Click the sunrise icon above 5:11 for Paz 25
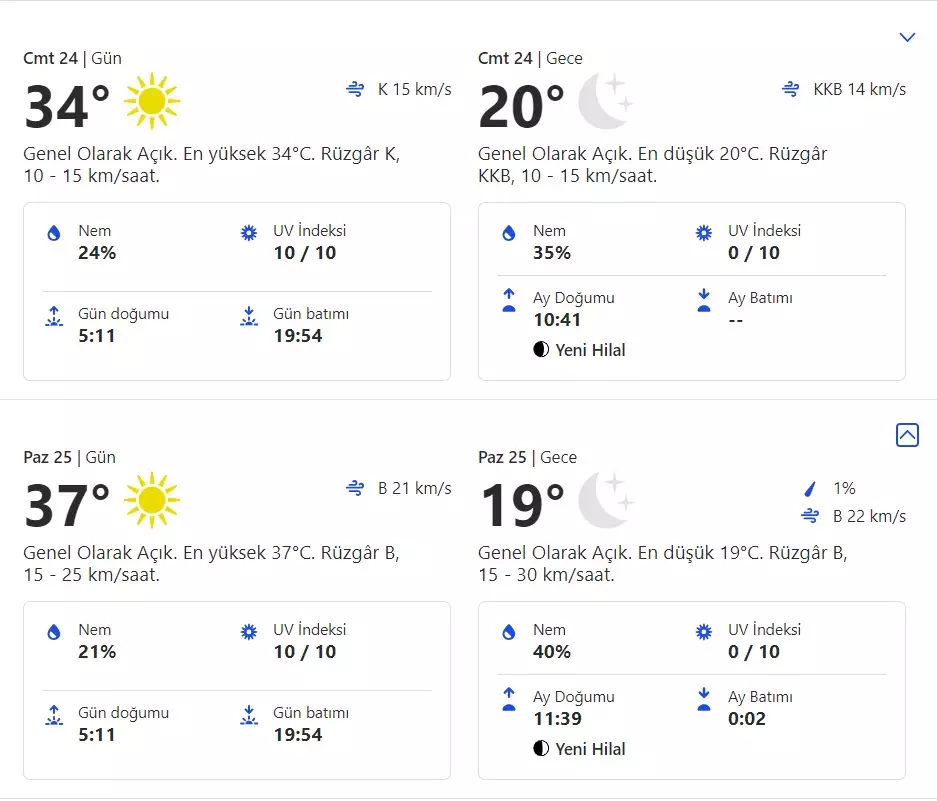Viewport: 937px width, 801px height. tap(54, 715)
